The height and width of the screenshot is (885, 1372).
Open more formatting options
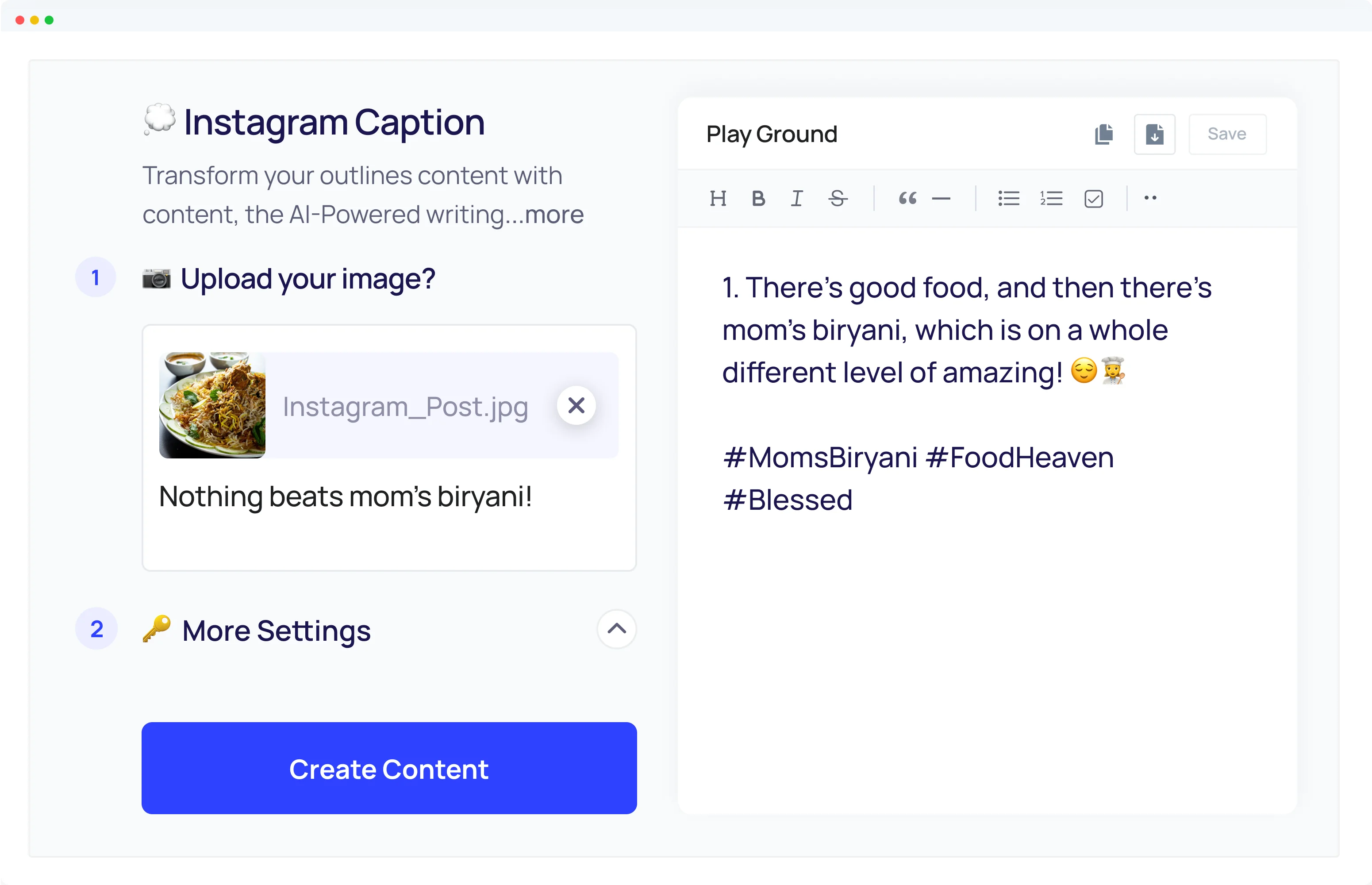coord(1151,198)
